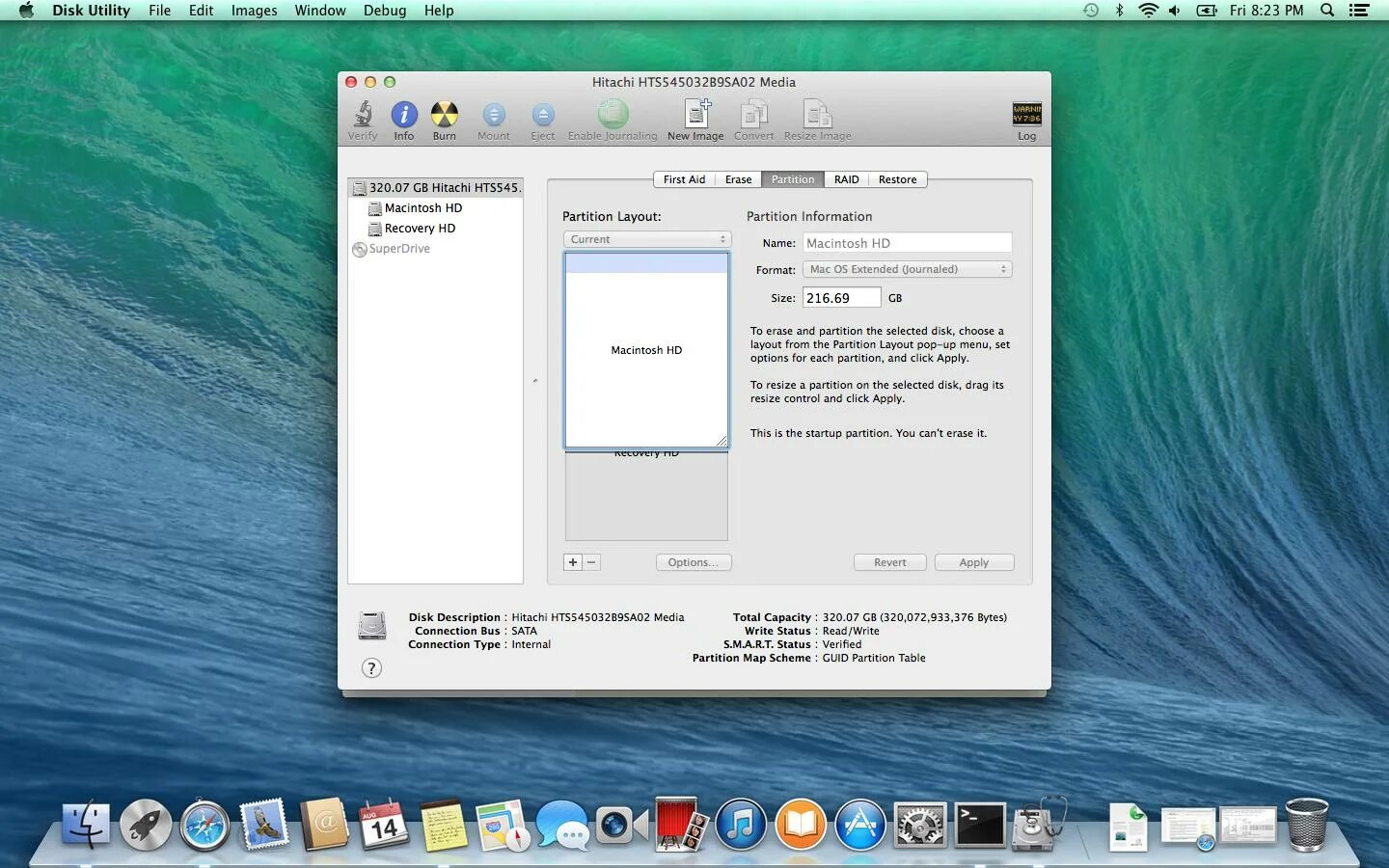
Task: Click the Enable Journaling toolbar icon
Action: pyautogui.click(x=613, y=115)
